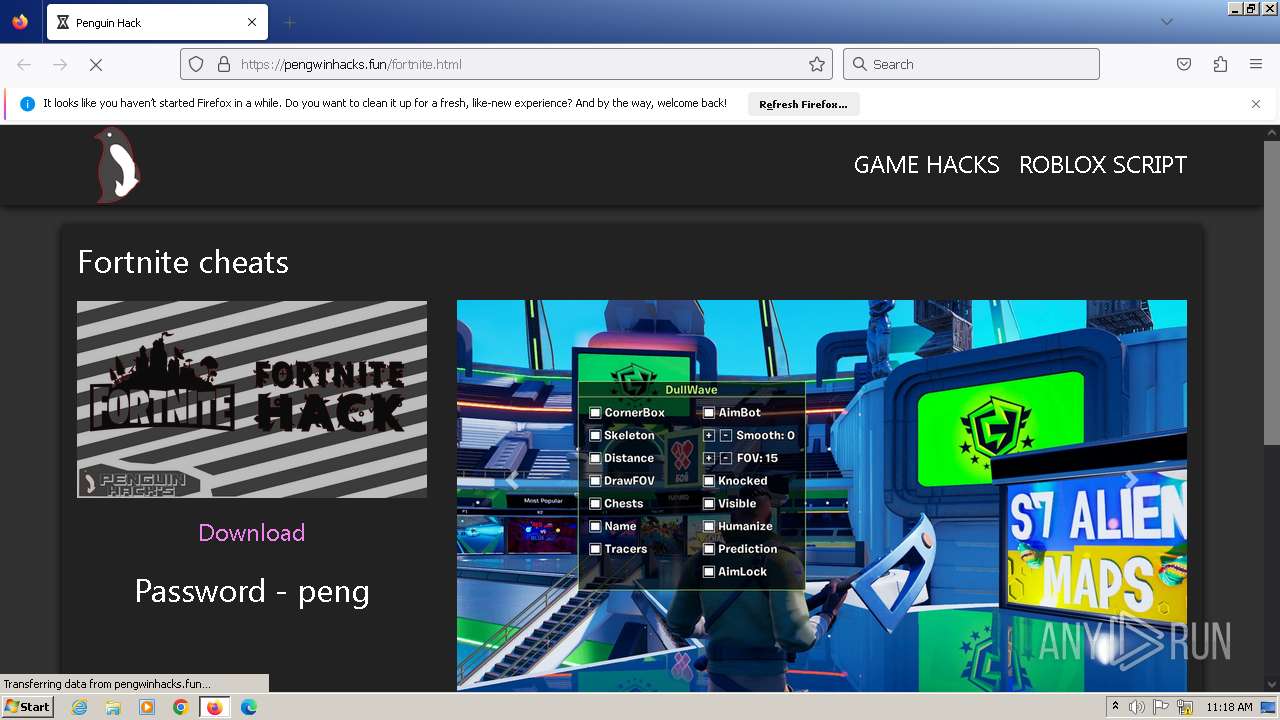Focus the Search box

[x=971, y=64]
